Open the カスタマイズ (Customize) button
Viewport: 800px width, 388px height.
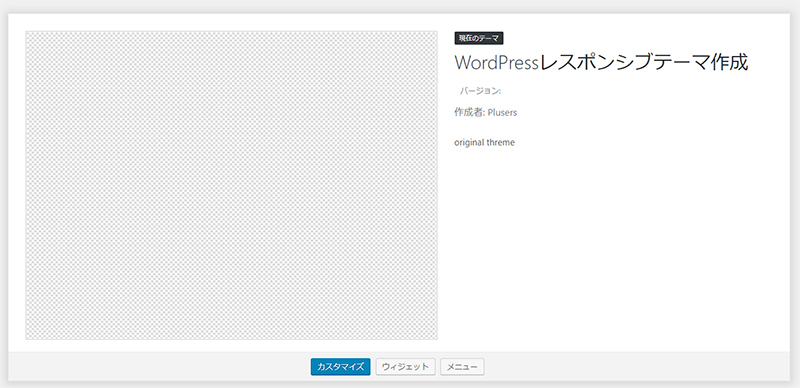pyautogui.click(x=340, y=367)
